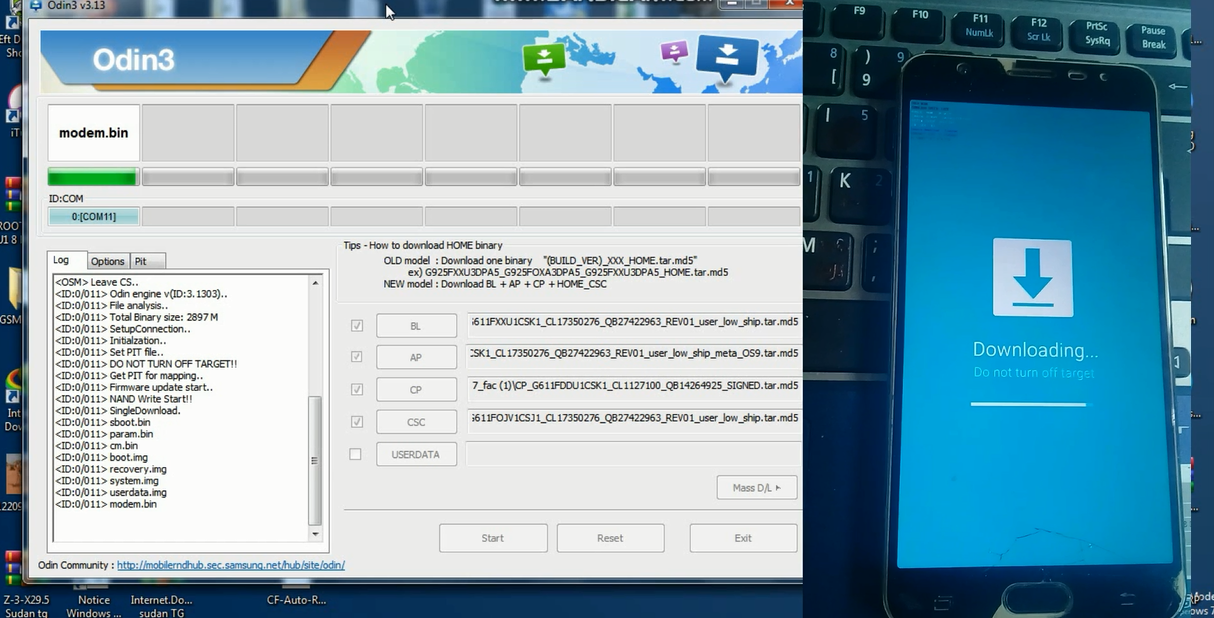The height and width of the screenshot is (618, 1214).
Task: Toggle the CSC file checkbox
Action: pyautogui.click(x=357, y=422)
